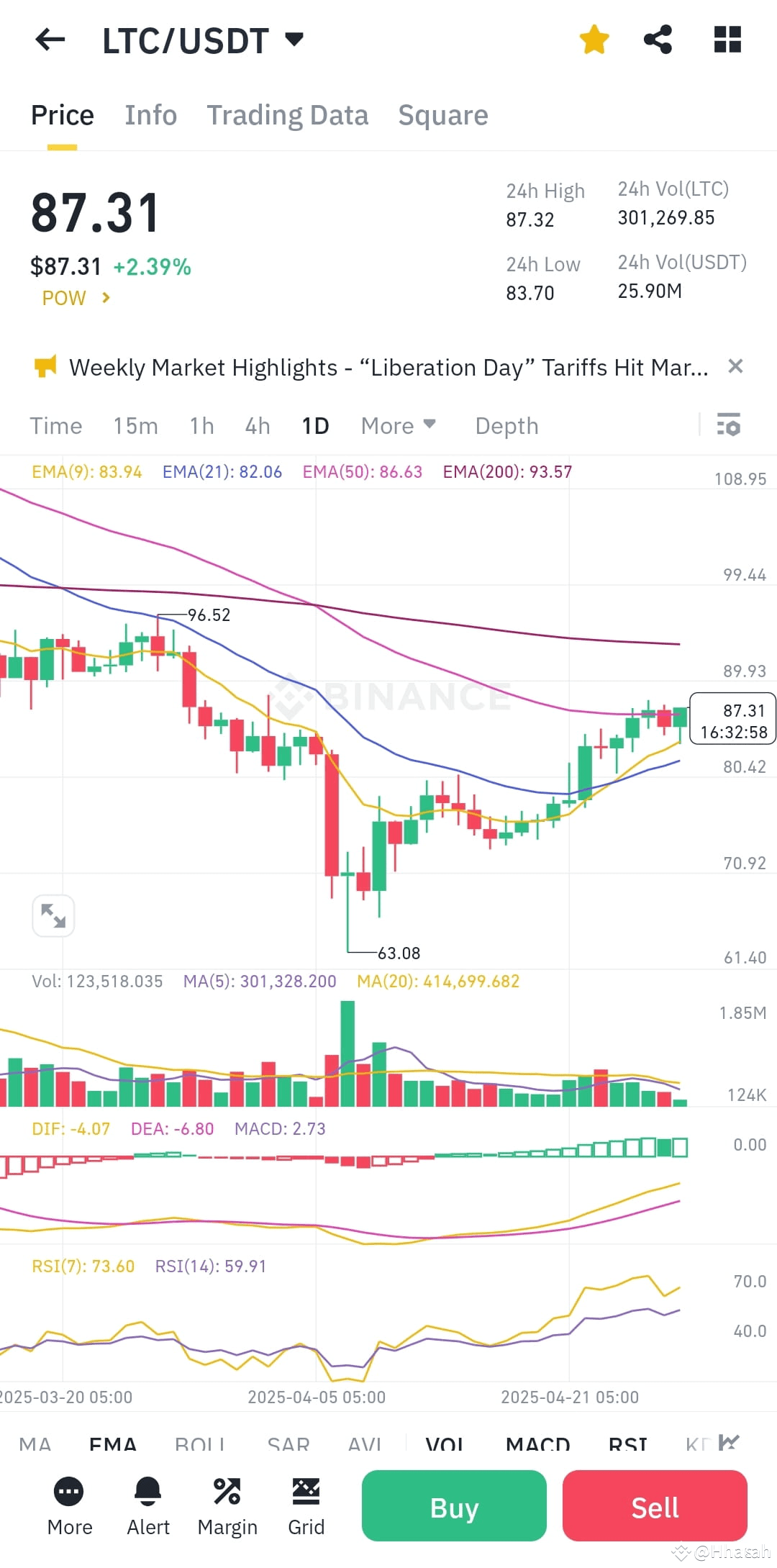Image resolution: width=777 pixels, height=1568 pixels.
Task: Open the layout grid view icon
Action: (727, 40)
